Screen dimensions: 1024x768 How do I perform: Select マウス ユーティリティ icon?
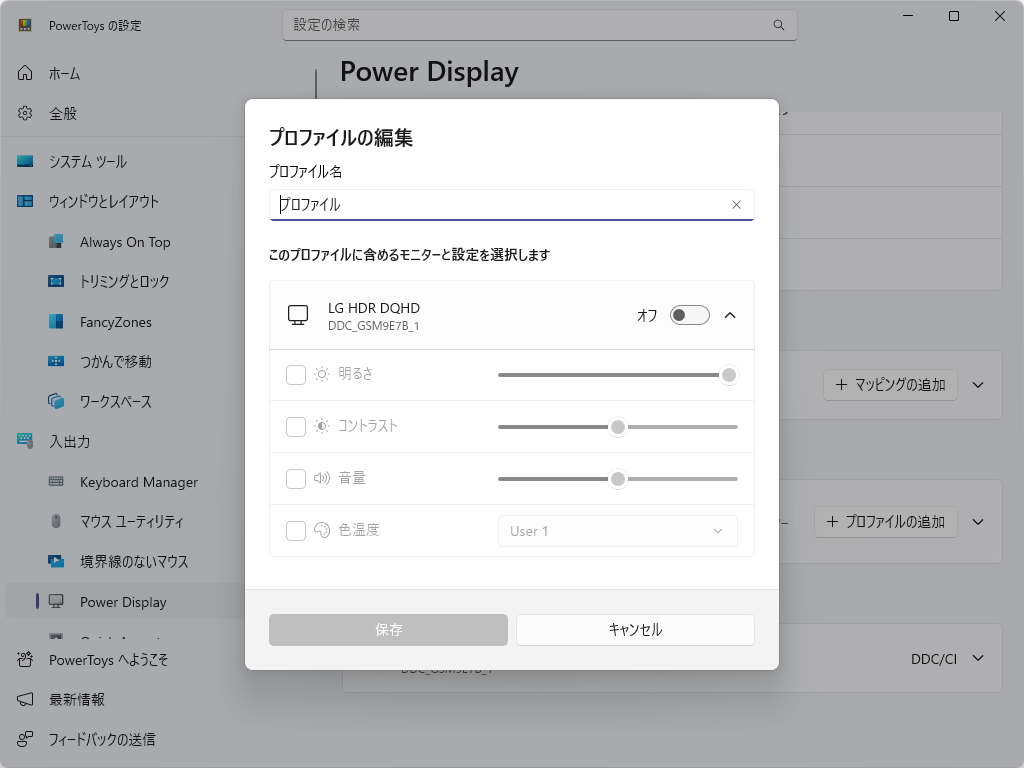coord(56,521)
